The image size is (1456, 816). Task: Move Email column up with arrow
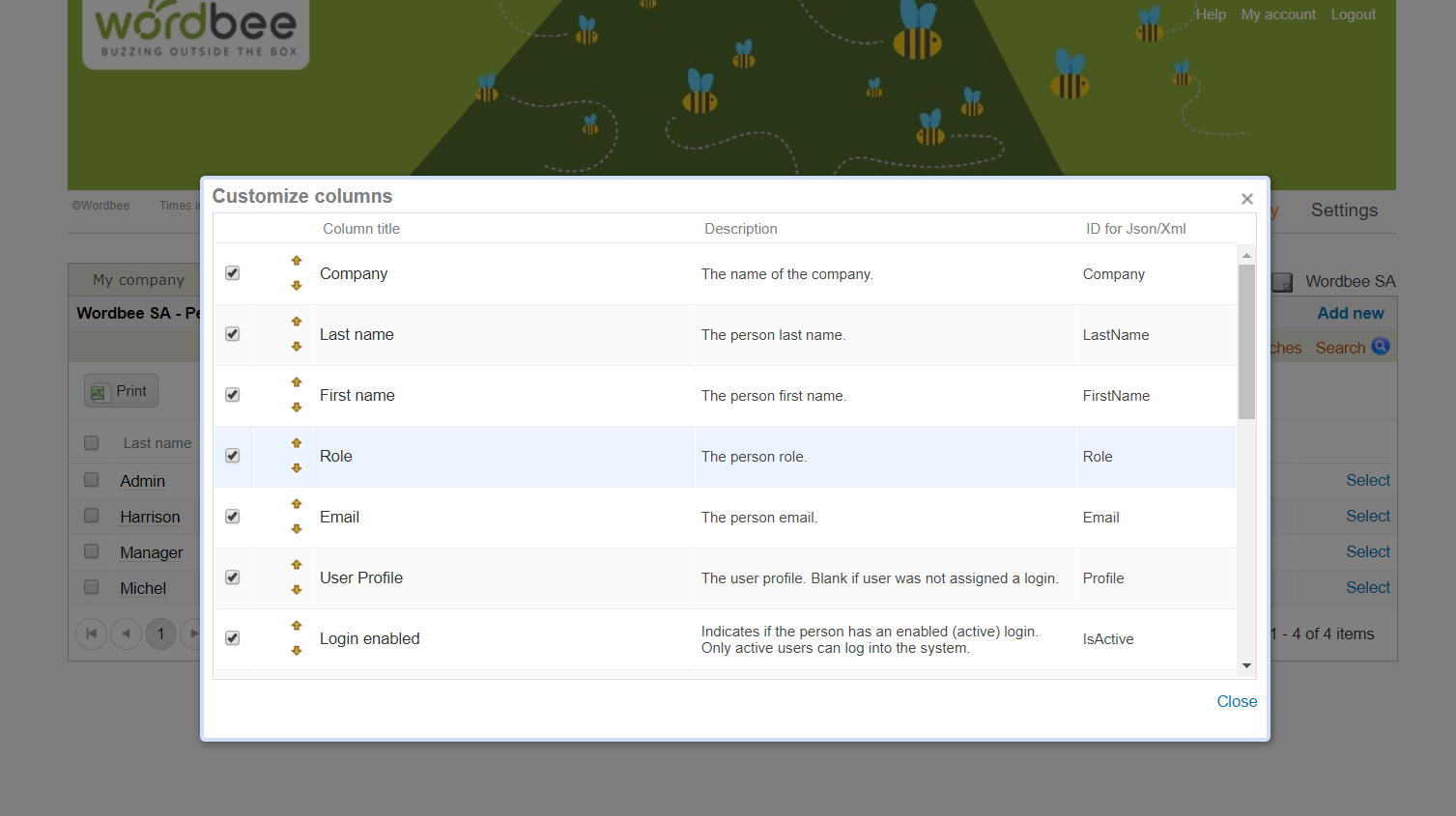[x=297, y=504]
